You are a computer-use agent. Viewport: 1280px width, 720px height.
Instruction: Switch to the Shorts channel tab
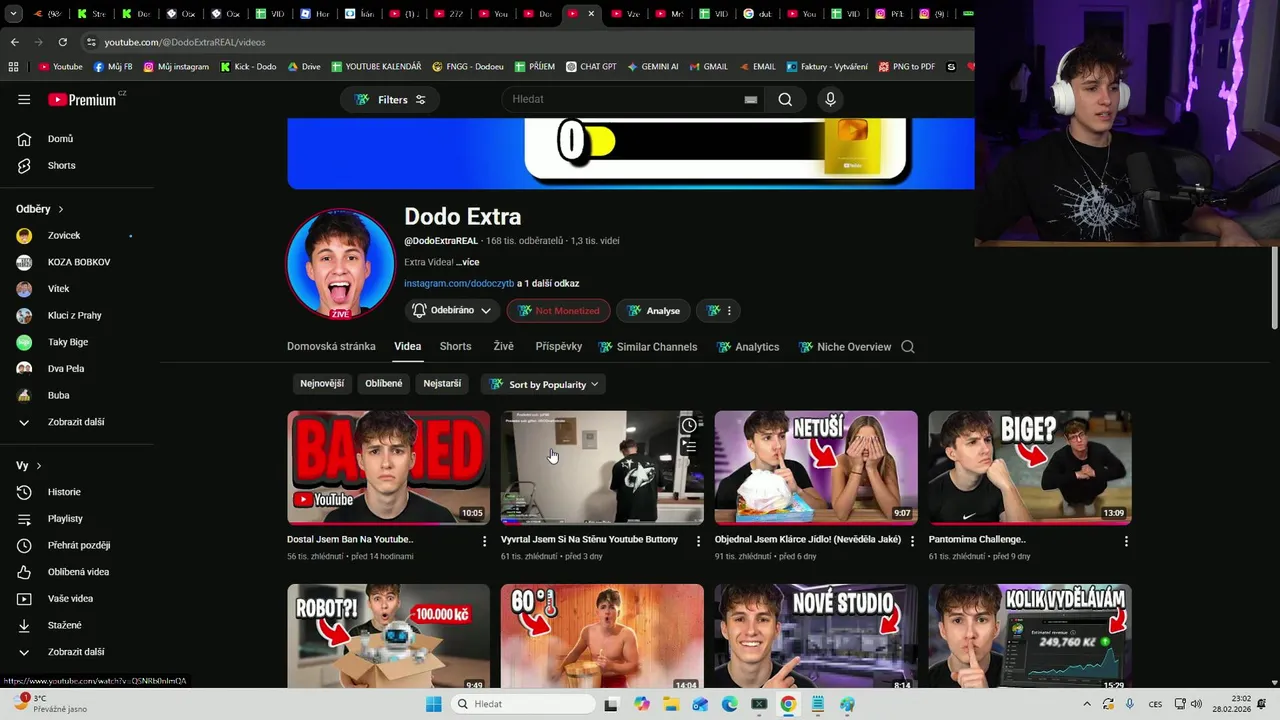point(455,346)
